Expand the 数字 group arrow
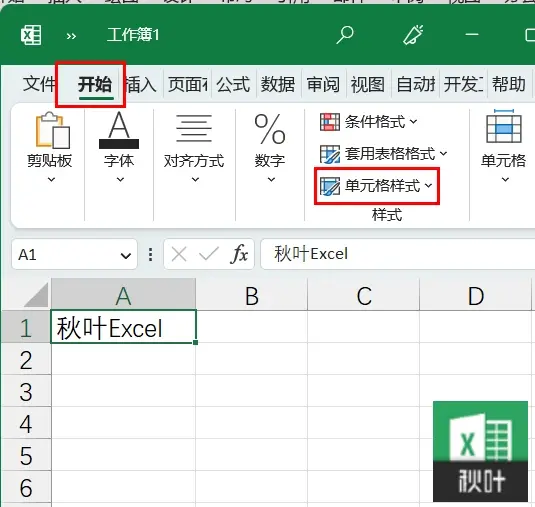The width and height of the screenshot is (535, 507). click(x=271, y=179)
